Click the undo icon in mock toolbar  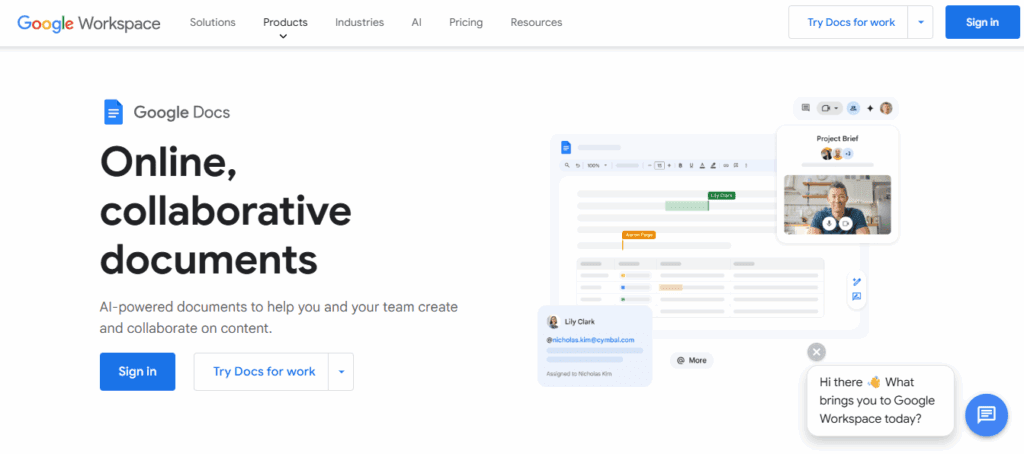[578, 165]
